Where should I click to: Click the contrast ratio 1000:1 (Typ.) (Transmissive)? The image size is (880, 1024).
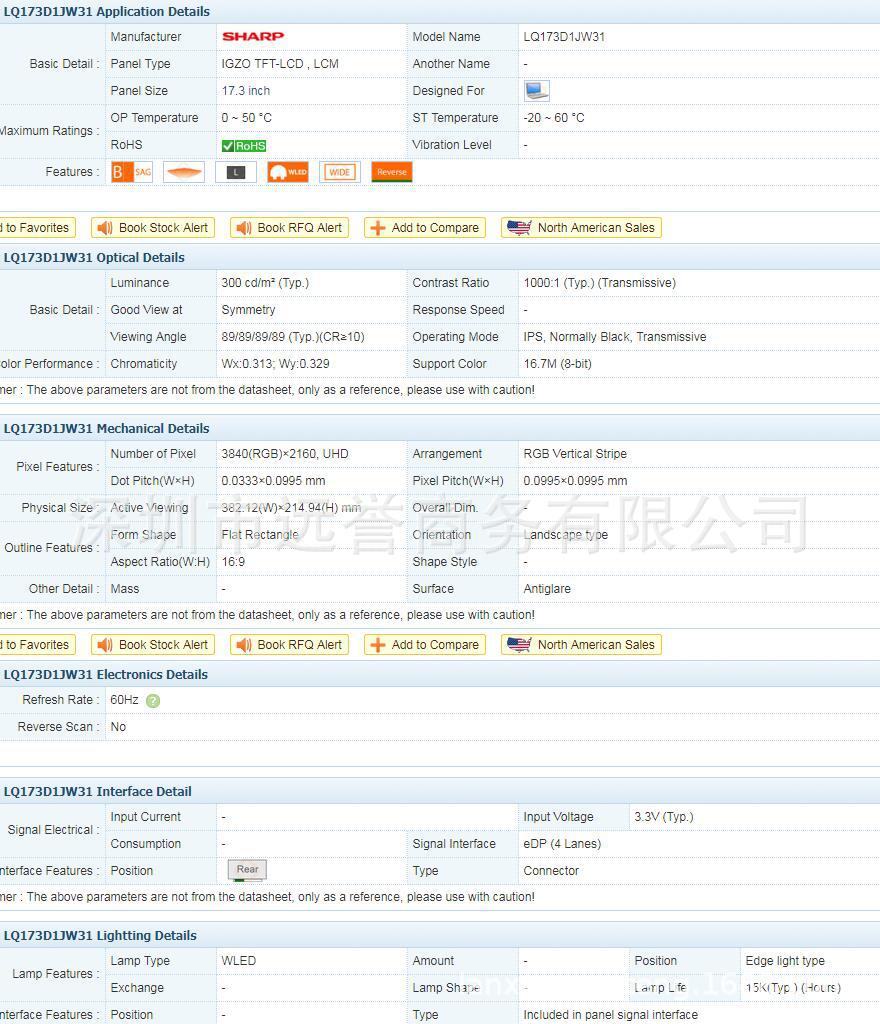click(x=600, y=283)
